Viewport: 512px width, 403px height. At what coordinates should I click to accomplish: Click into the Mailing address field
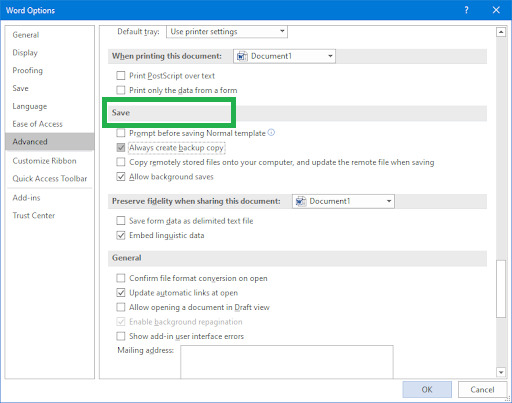coord(287,362)
